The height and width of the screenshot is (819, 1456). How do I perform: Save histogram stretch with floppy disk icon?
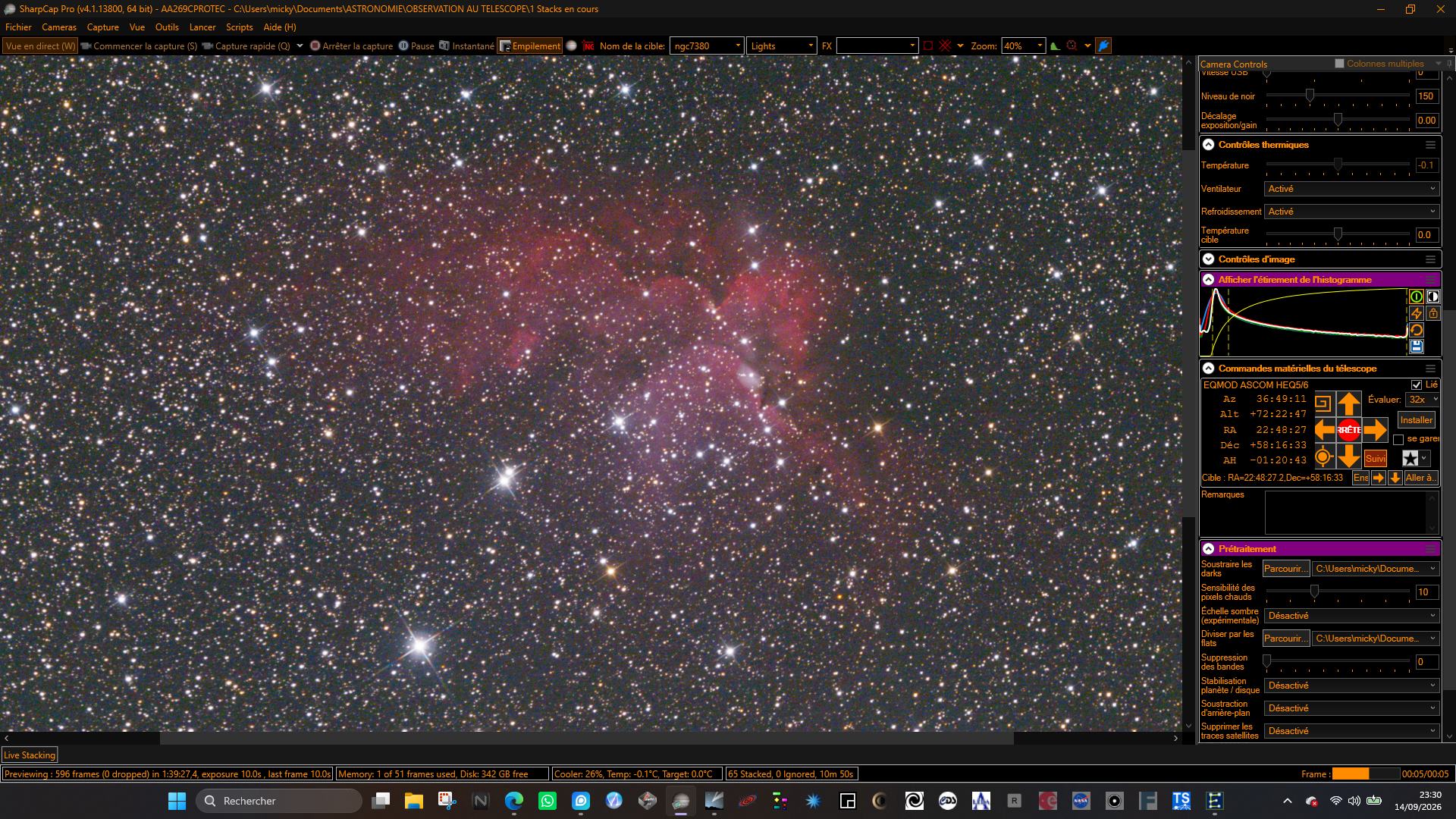(x=1416, y=347)
